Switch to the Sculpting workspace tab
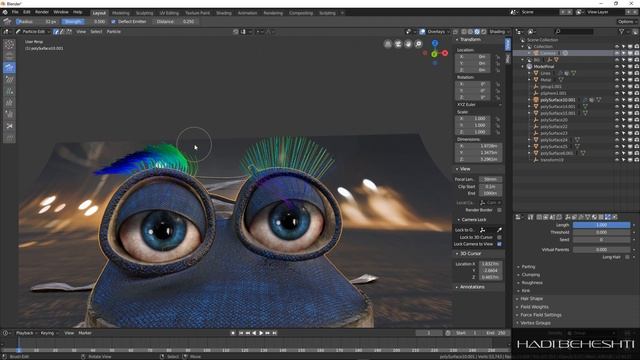The width and height of the screenshot is (640, 360). click(x=144, y=13)
